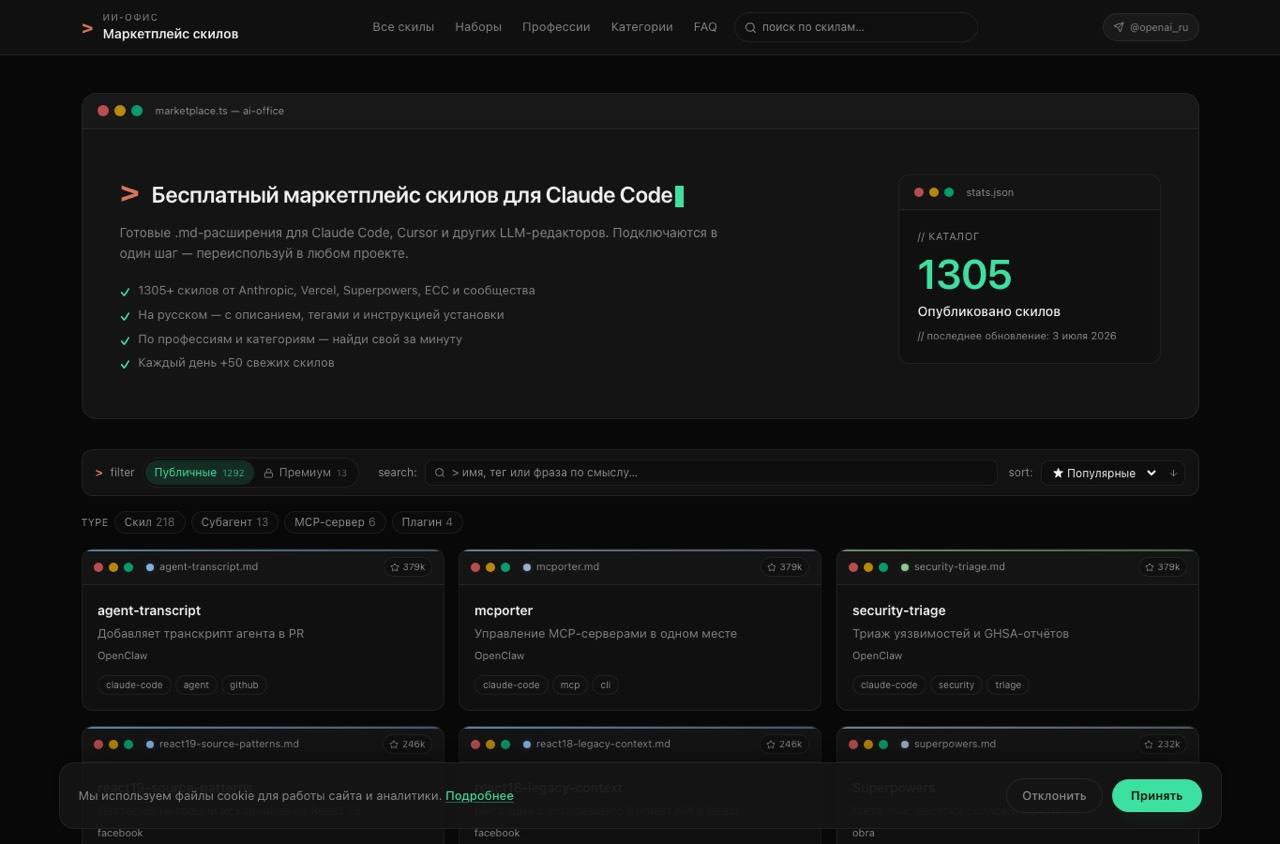Navigate to Категории
Image resolution: width=1280 pixels, height=844 pixels.
point(642,27)
